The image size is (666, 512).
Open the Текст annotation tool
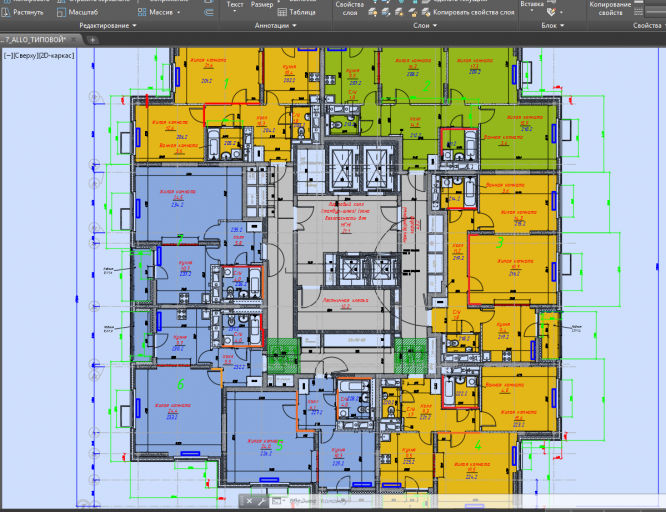coord(234,4)
